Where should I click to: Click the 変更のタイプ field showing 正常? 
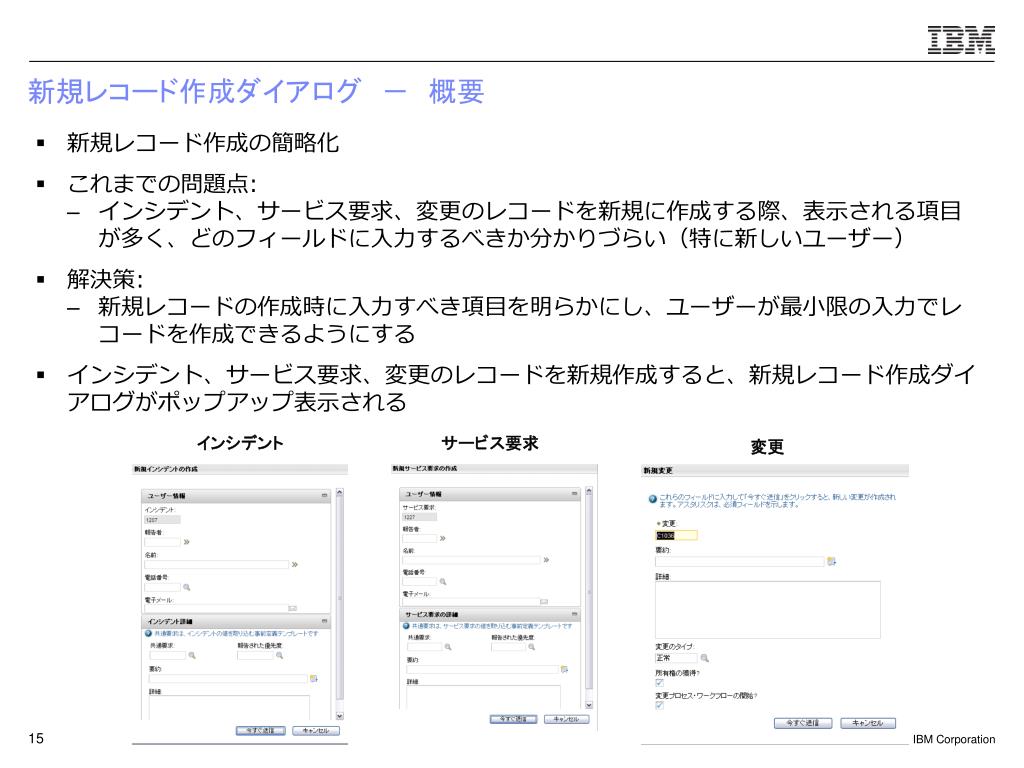pos(677,658)
